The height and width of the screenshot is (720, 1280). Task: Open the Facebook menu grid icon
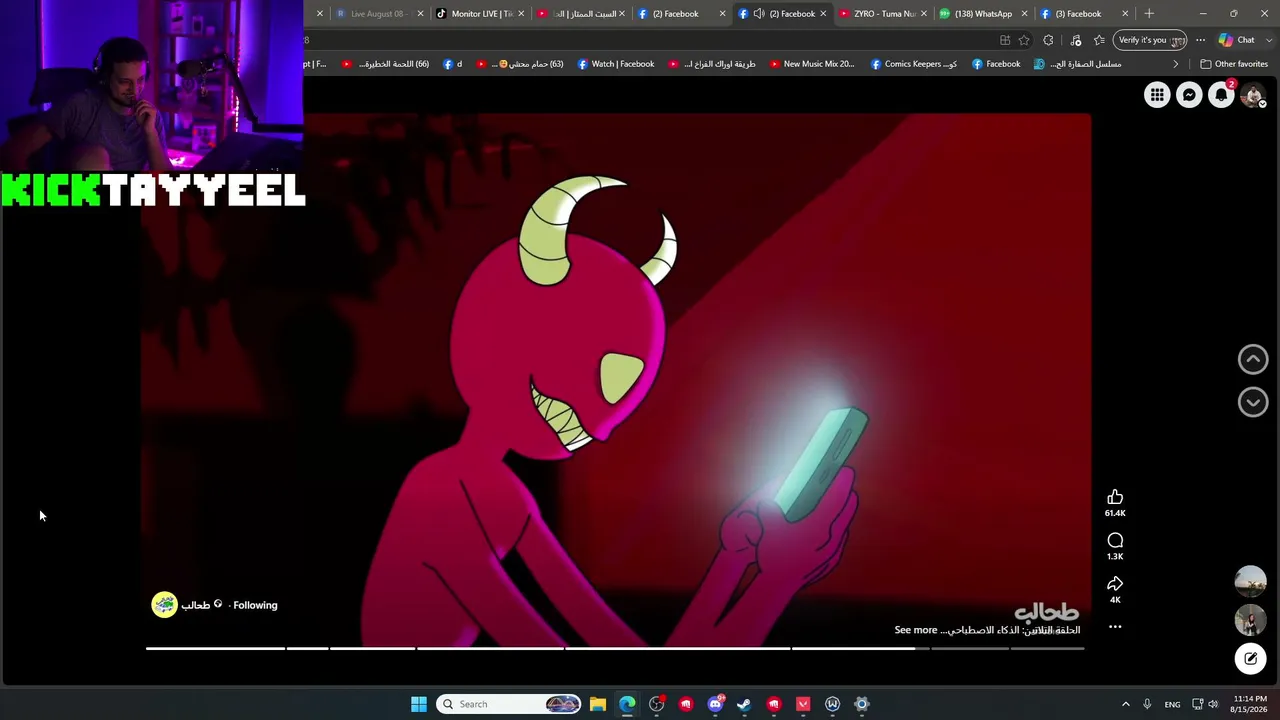1157,95
